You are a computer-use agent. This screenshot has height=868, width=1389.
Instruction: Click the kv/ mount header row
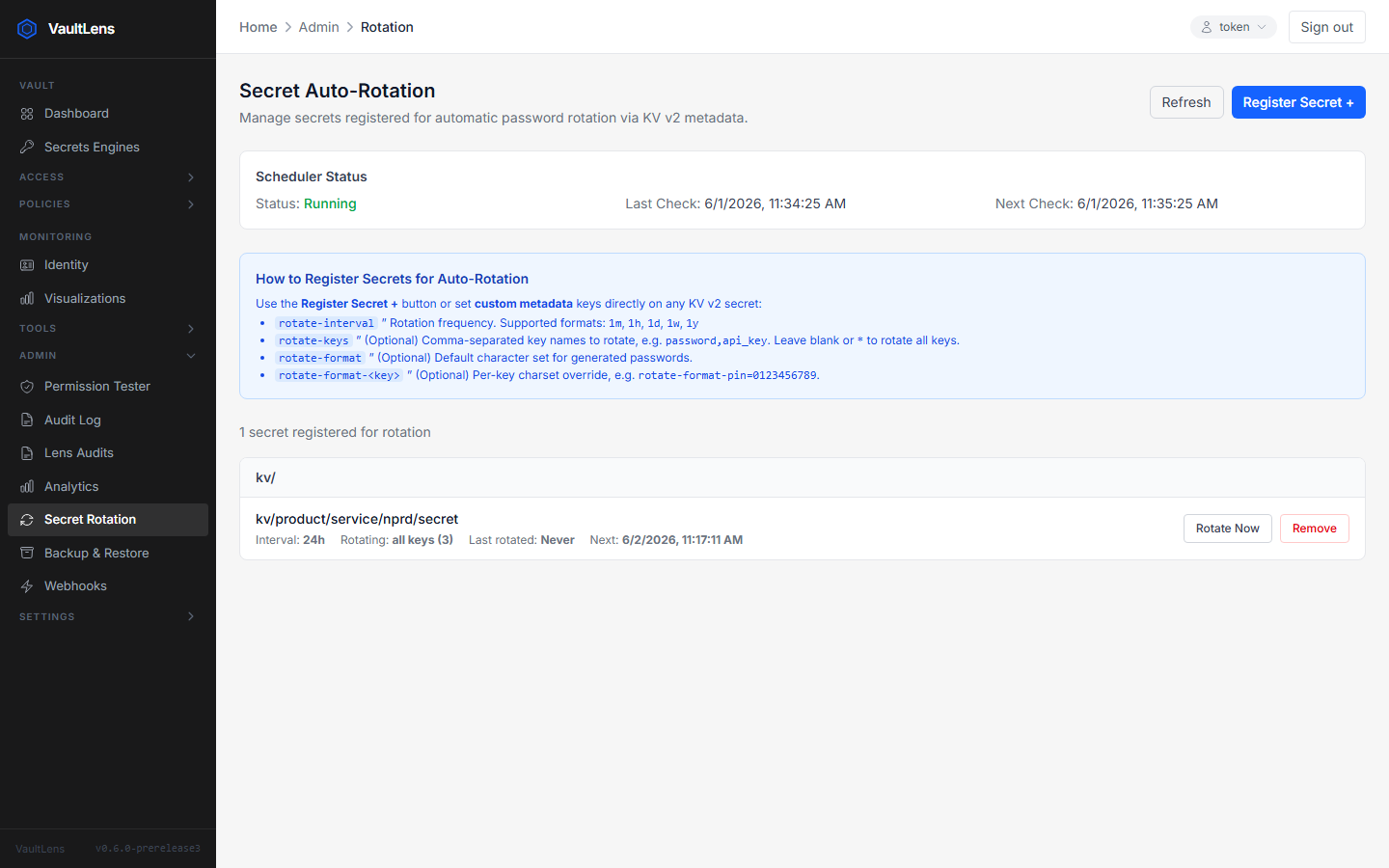803,477
